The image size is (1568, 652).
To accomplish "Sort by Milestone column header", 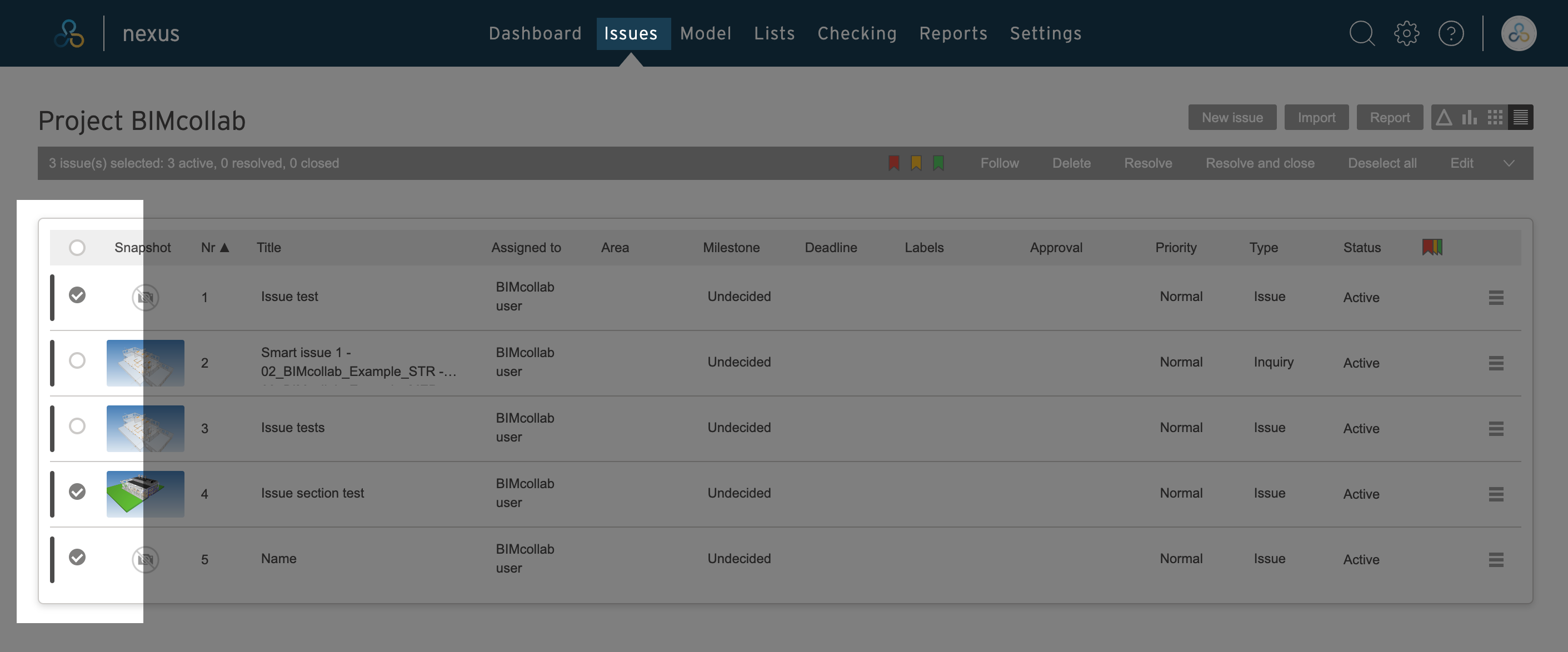I will [731, 248].
